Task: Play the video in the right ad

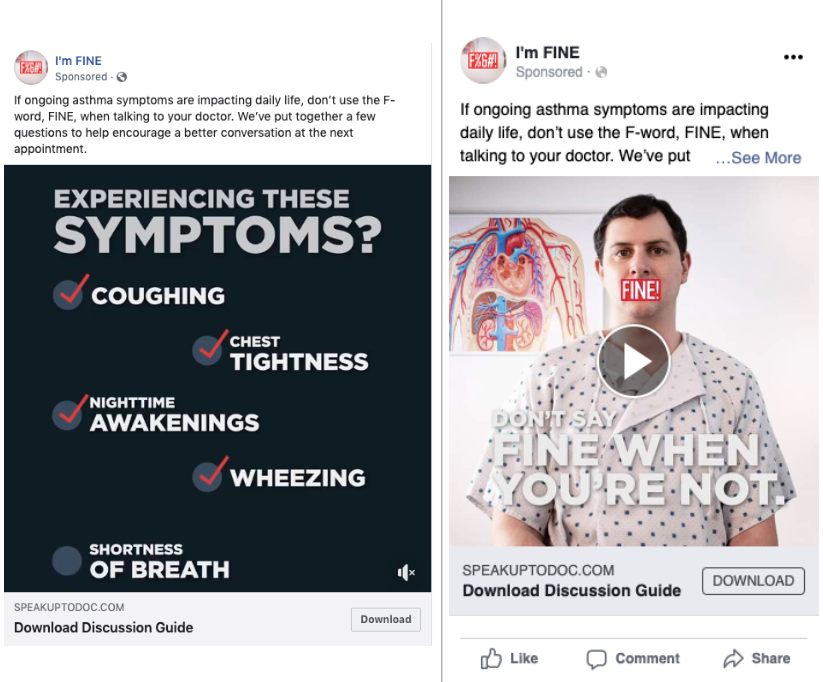Action: click(633, 361)
